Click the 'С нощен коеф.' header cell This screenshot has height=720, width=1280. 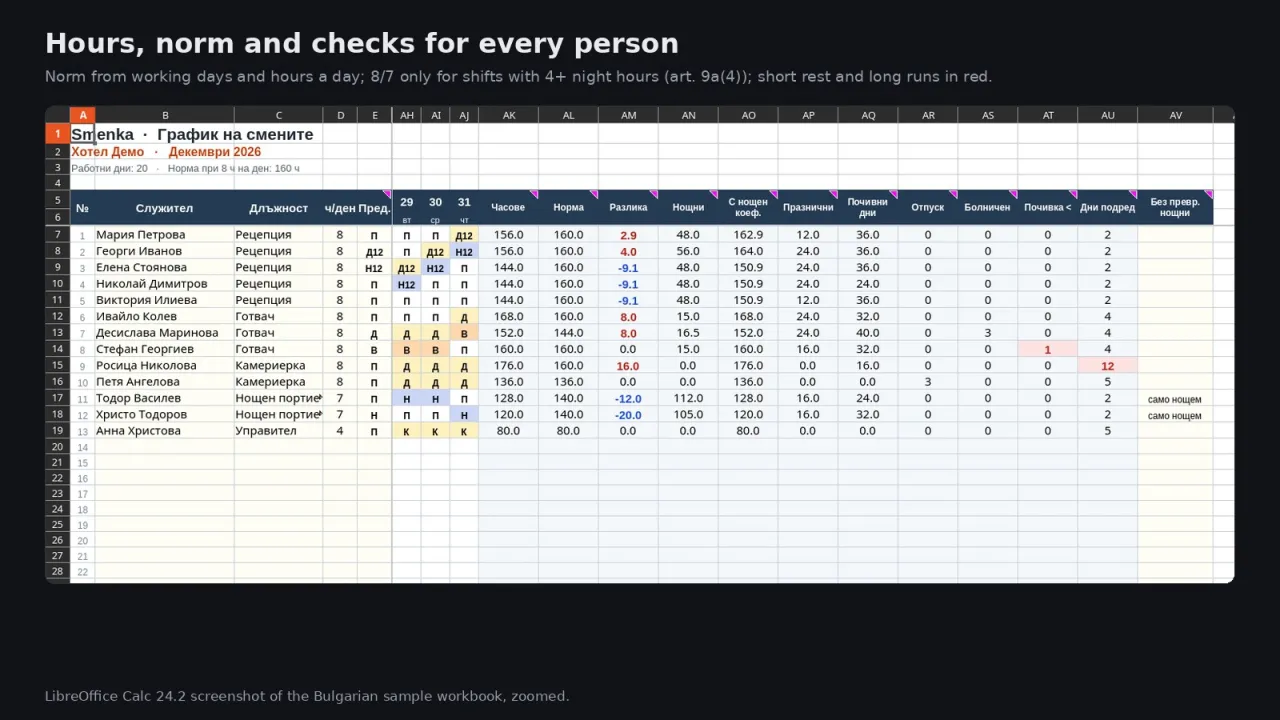[x=748, y=208]
